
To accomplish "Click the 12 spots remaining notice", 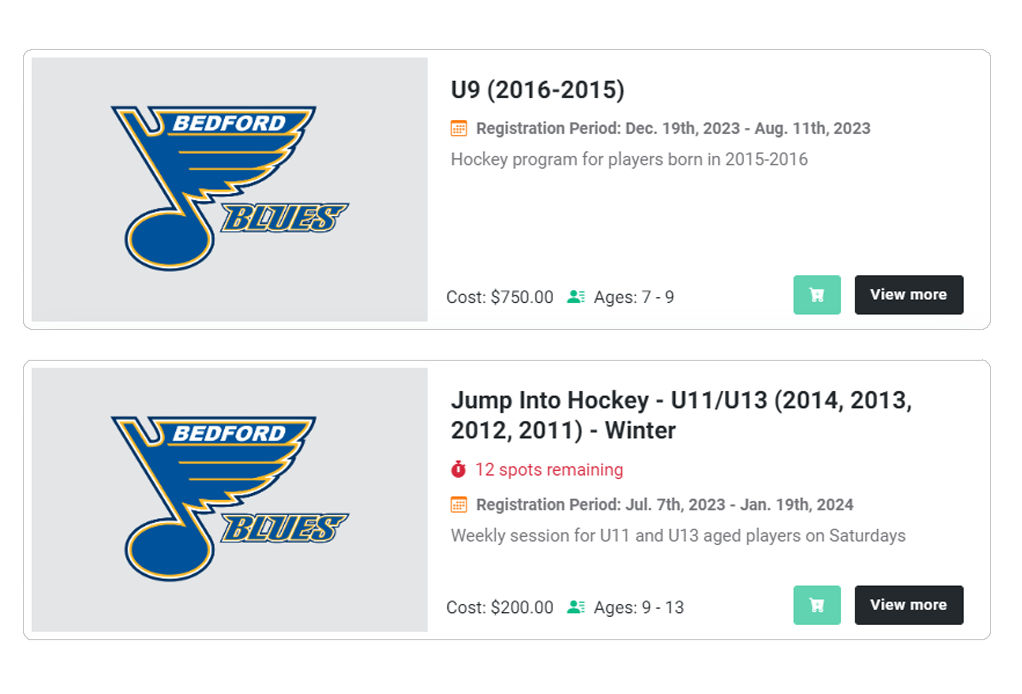I will [548, 469].
